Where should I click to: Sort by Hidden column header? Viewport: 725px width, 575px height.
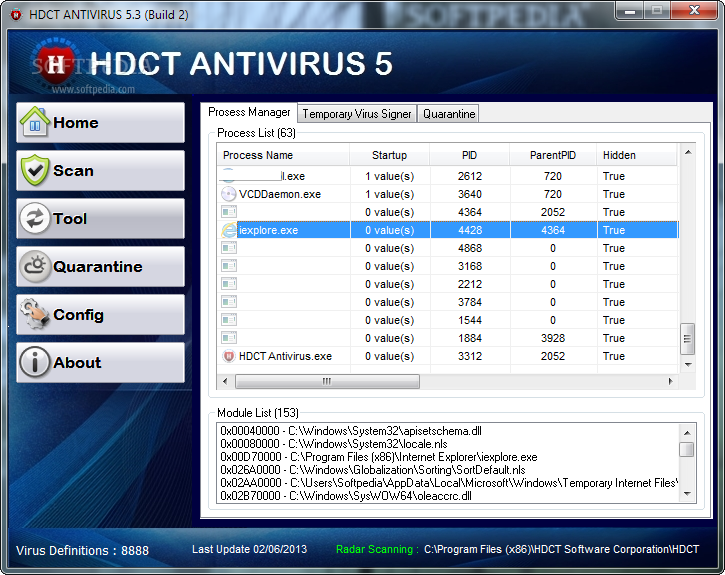[x=637, y=155]
